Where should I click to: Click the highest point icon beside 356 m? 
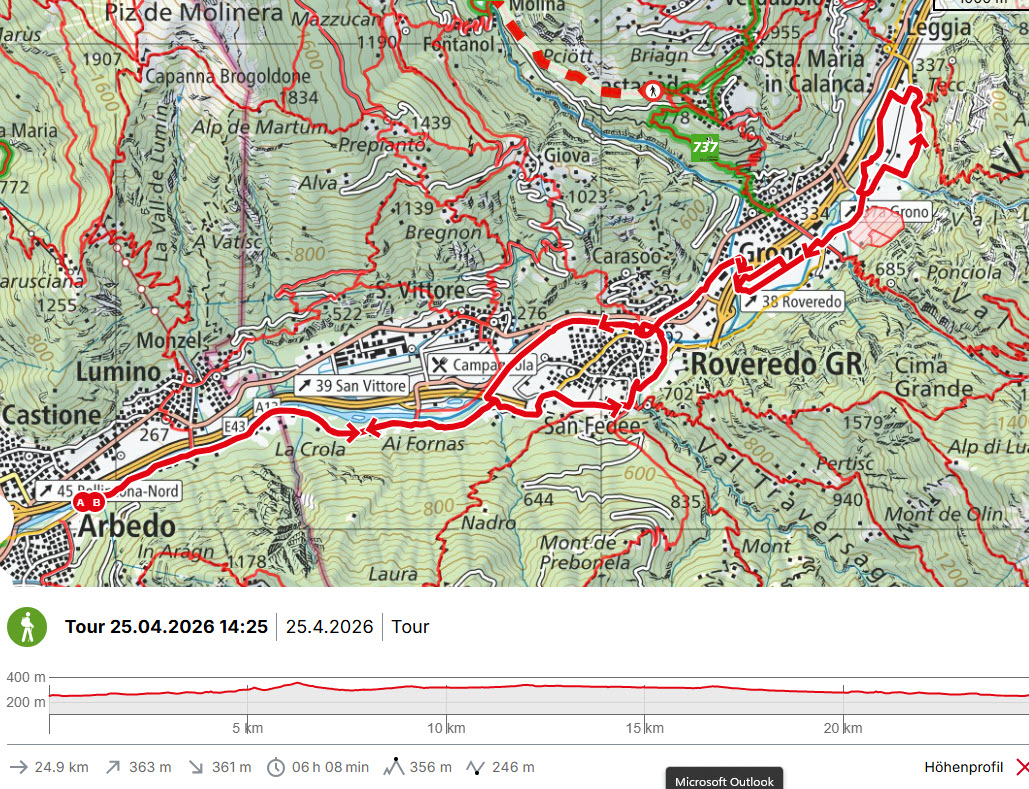[392, 767]
